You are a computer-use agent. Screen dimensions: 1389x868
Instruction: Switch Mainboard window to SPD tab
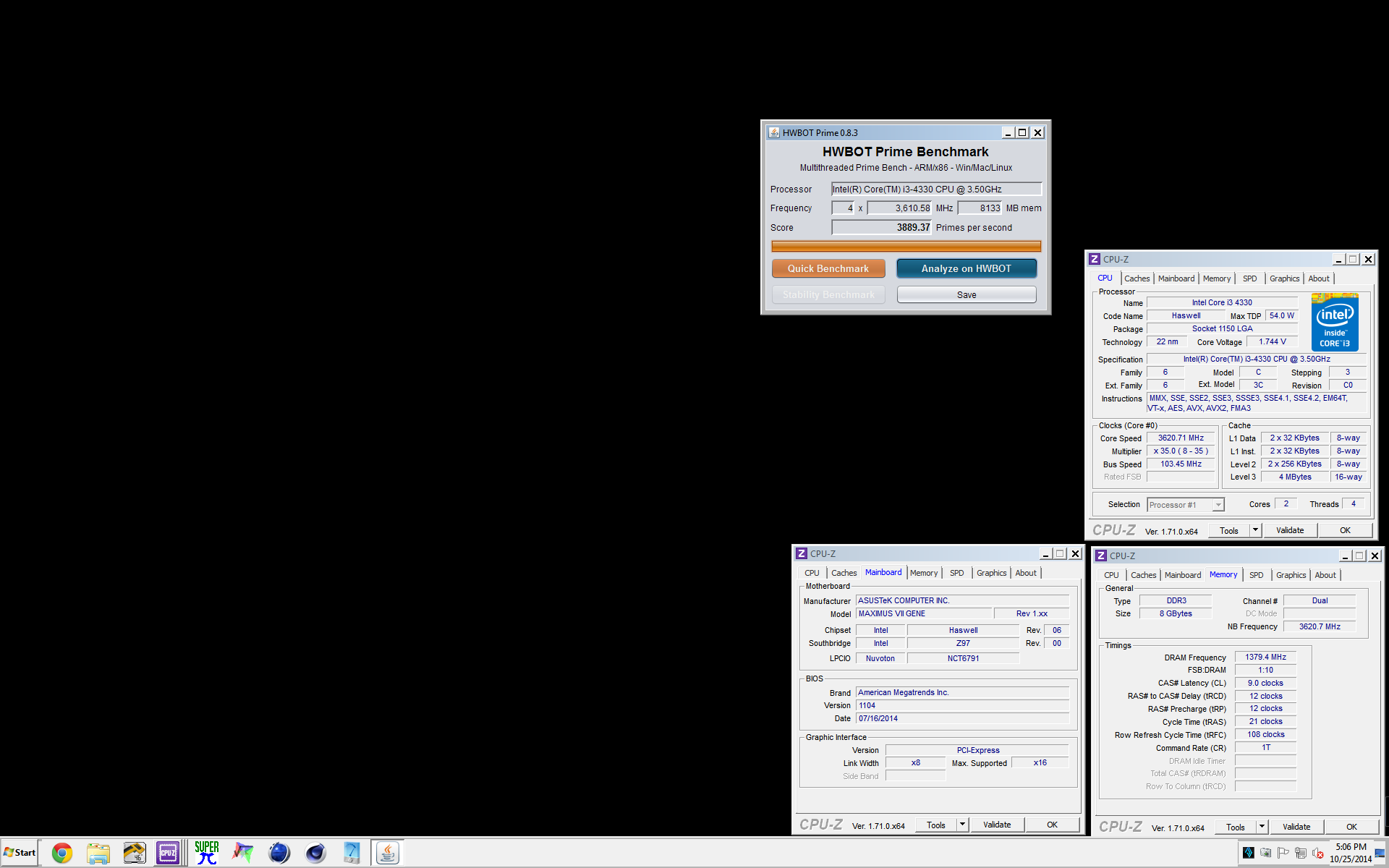pos(957,573)
